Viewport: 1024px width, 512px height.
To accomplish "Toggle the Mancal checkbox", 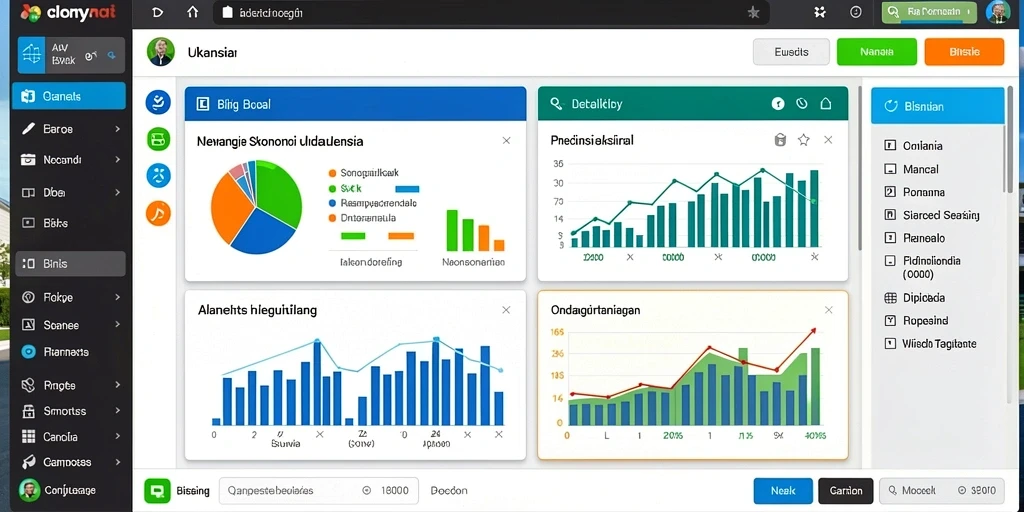I will coord(889,169).
